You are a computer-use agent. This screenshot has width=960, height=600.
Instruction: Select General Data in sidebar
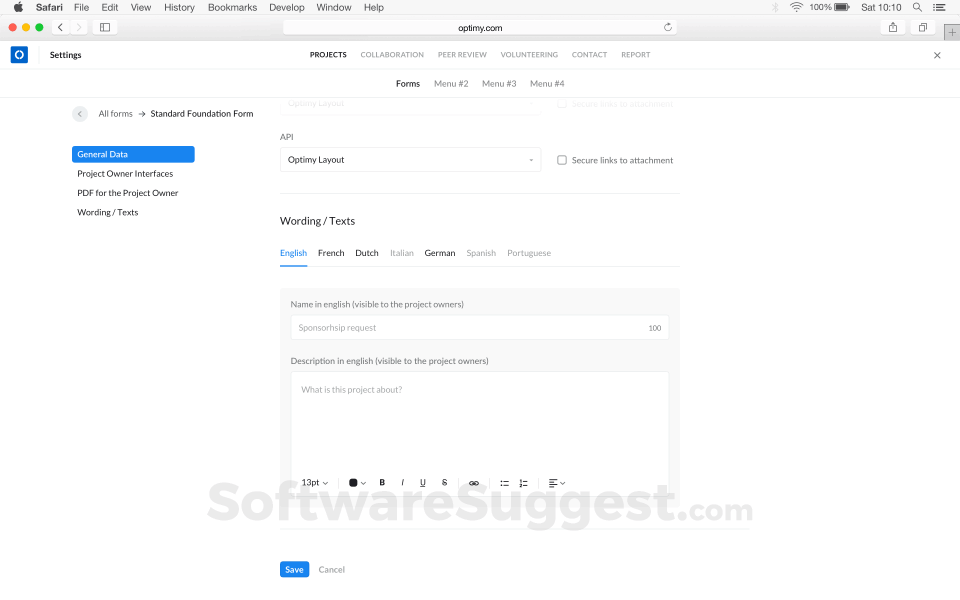[x=133, y=154]
